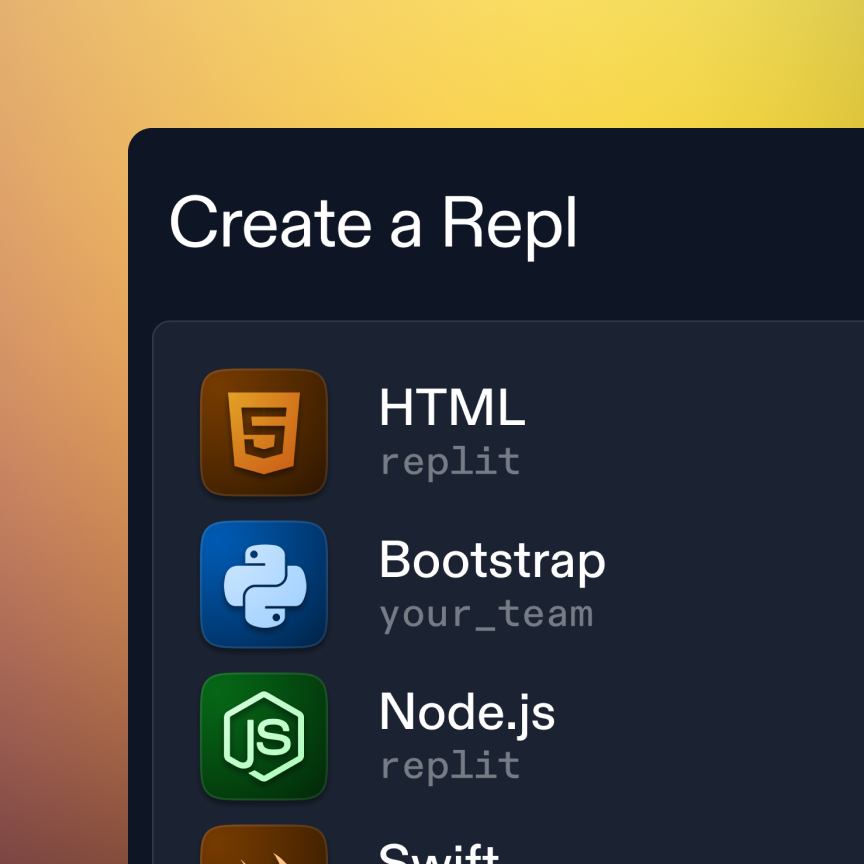Click the "Create a Repl" heading
The image size is (864, 864).
pyautogui.click(x=373, y=222)
